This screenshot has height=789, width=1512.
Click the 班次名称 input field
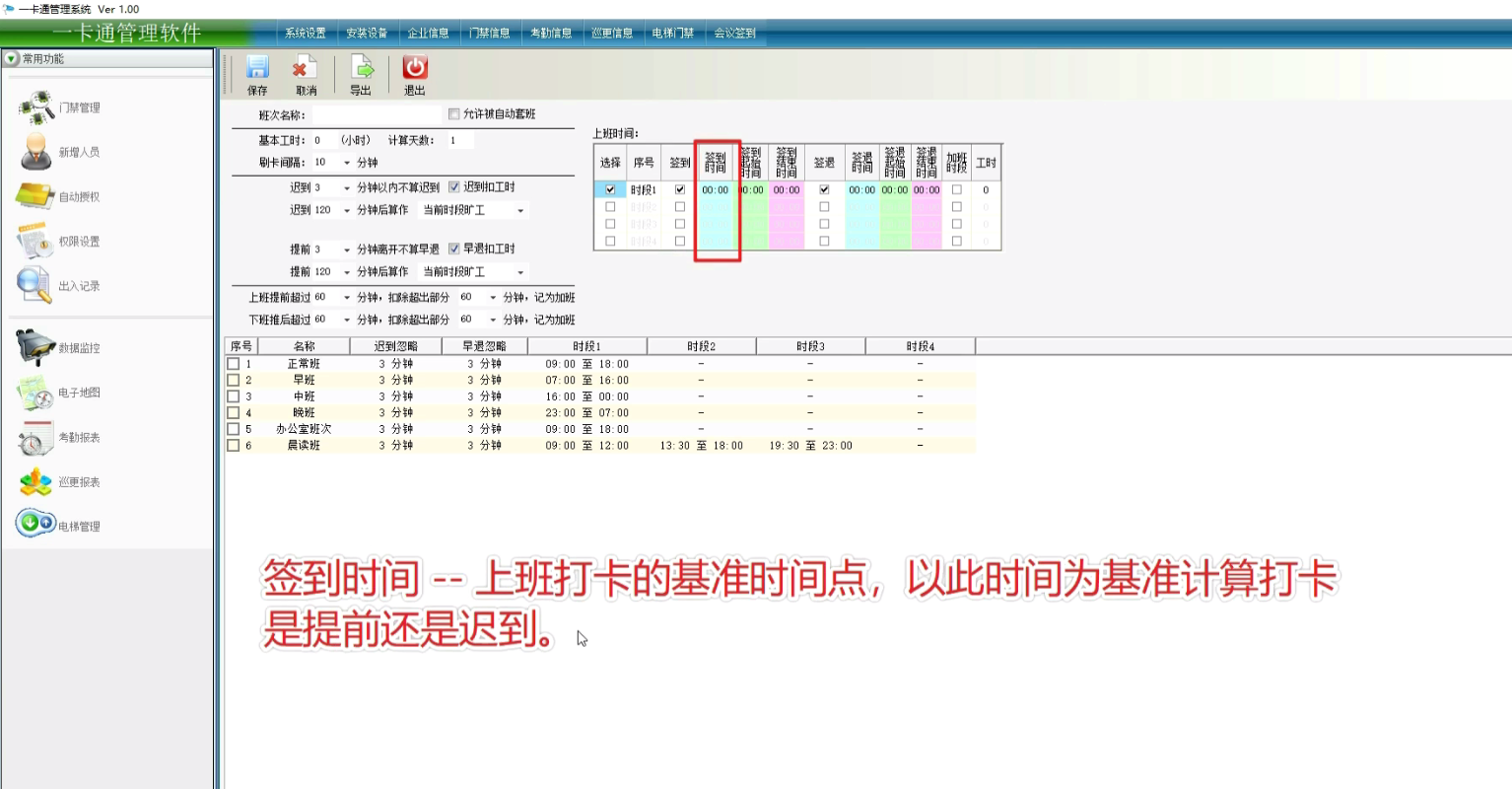[x=378, y=115]
